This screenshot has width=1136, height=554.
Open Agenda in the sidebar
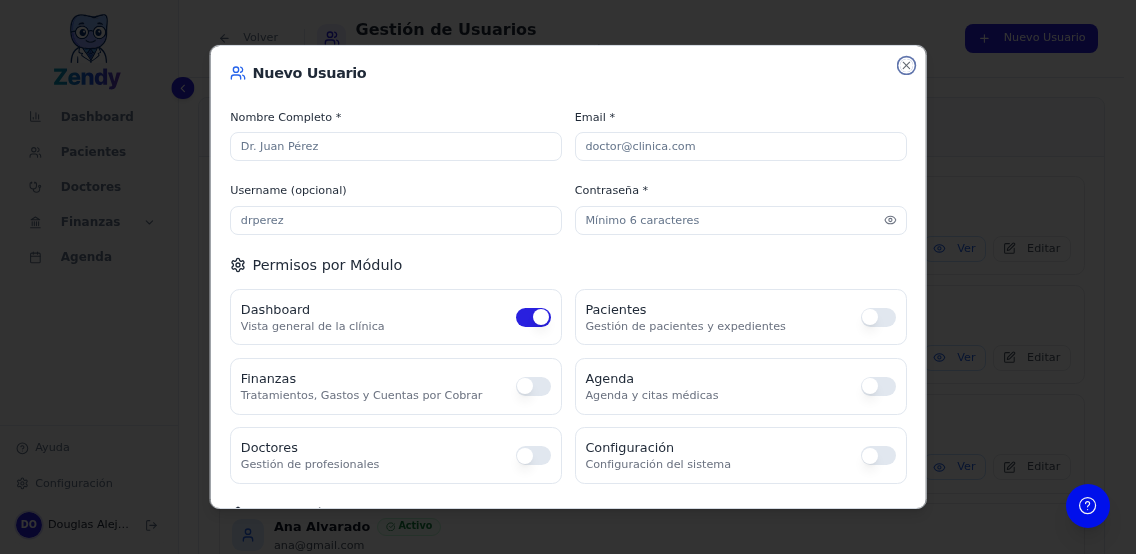[x=87, y=257]
